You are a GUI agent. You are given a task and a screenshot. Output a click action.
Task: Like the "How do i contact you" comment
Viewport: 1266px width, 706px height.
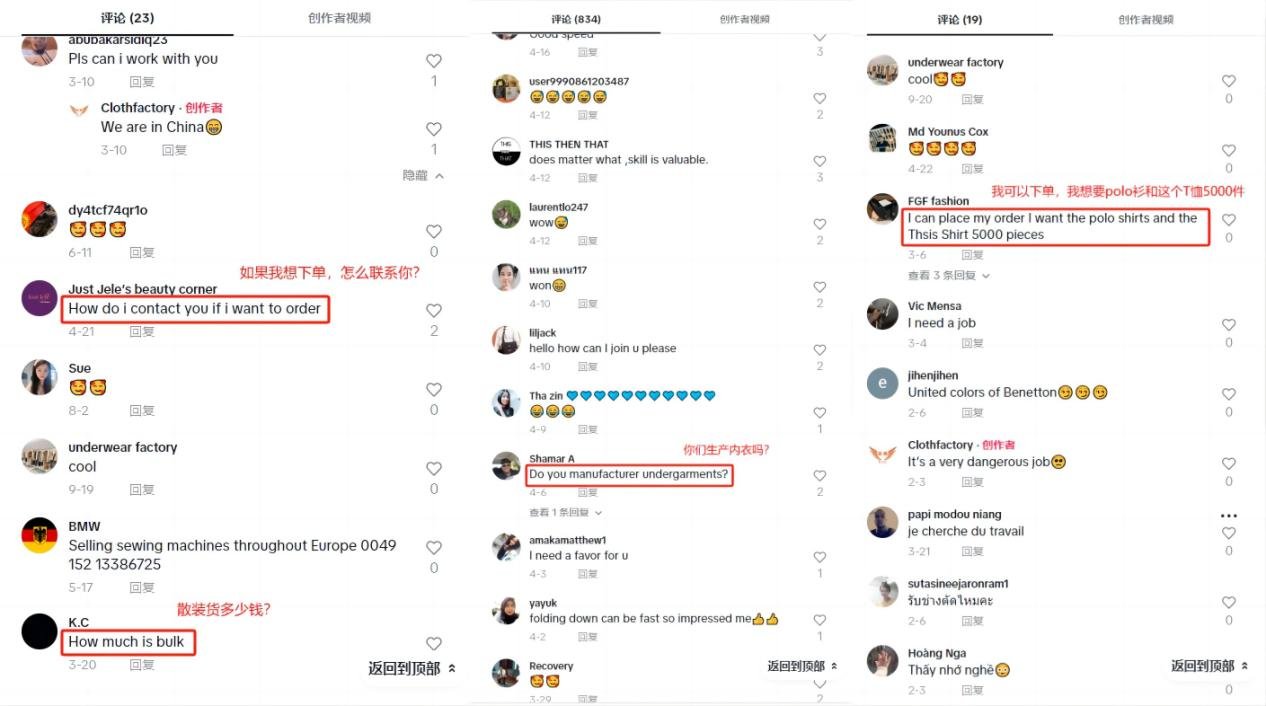434,311
